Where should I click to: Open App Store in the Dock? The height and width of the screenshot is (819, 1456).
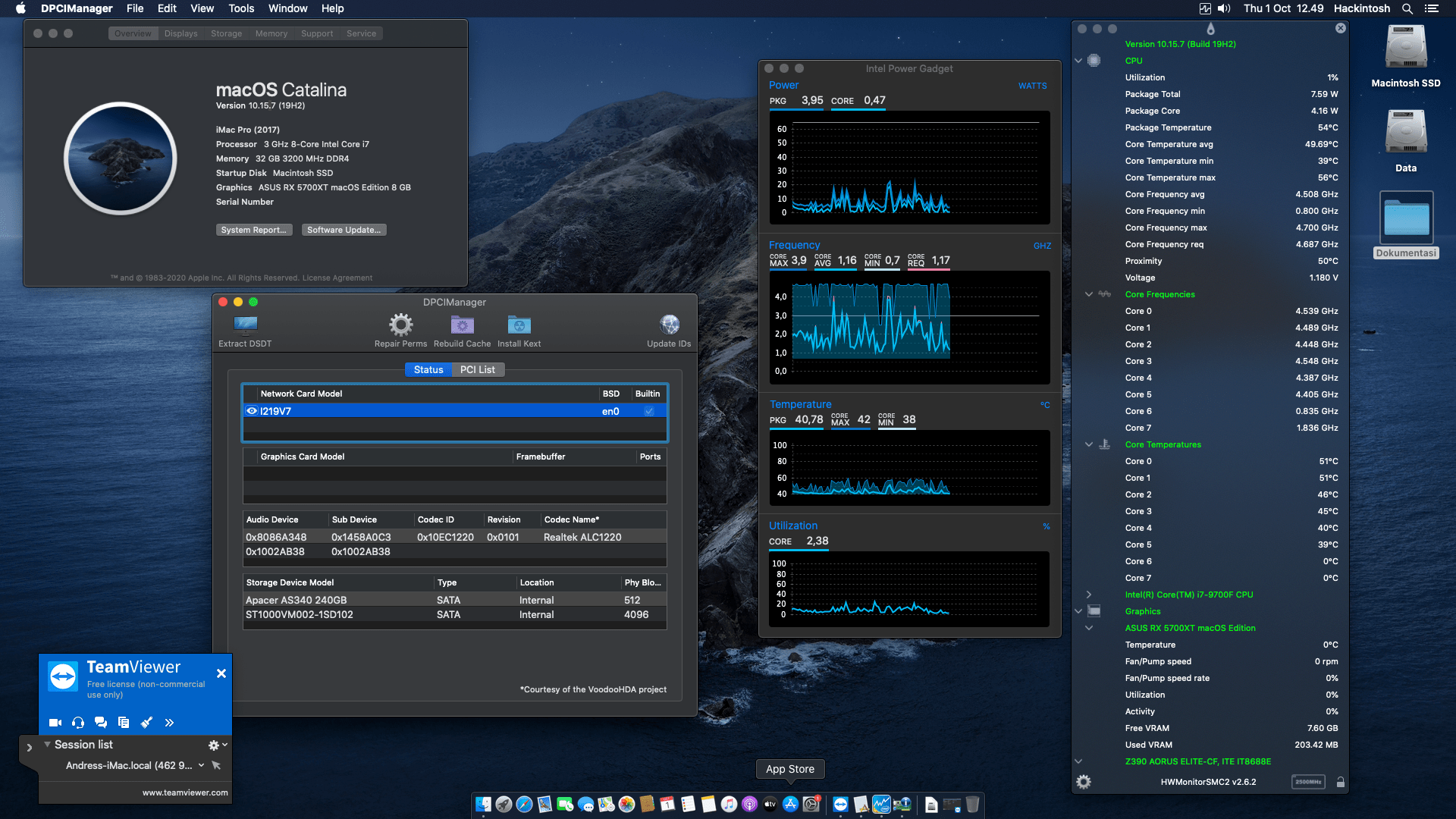click(790, 805)
